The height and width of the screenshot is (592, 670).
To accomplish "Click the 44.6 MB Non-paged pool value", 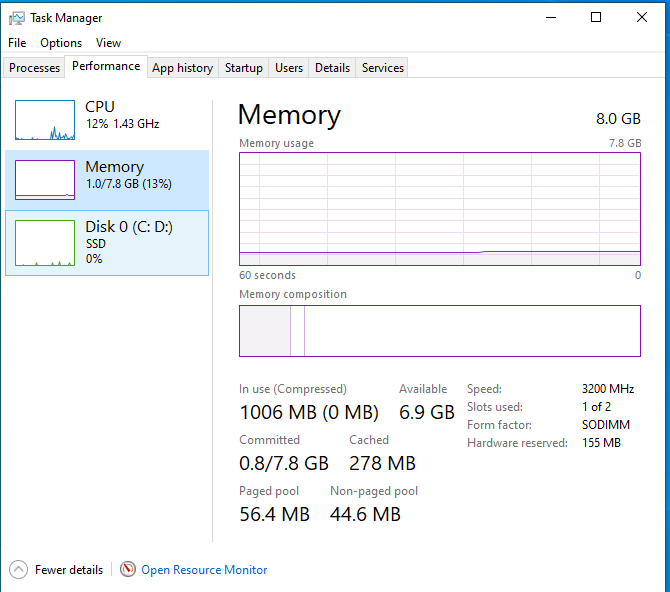I will tap(365, 514).
